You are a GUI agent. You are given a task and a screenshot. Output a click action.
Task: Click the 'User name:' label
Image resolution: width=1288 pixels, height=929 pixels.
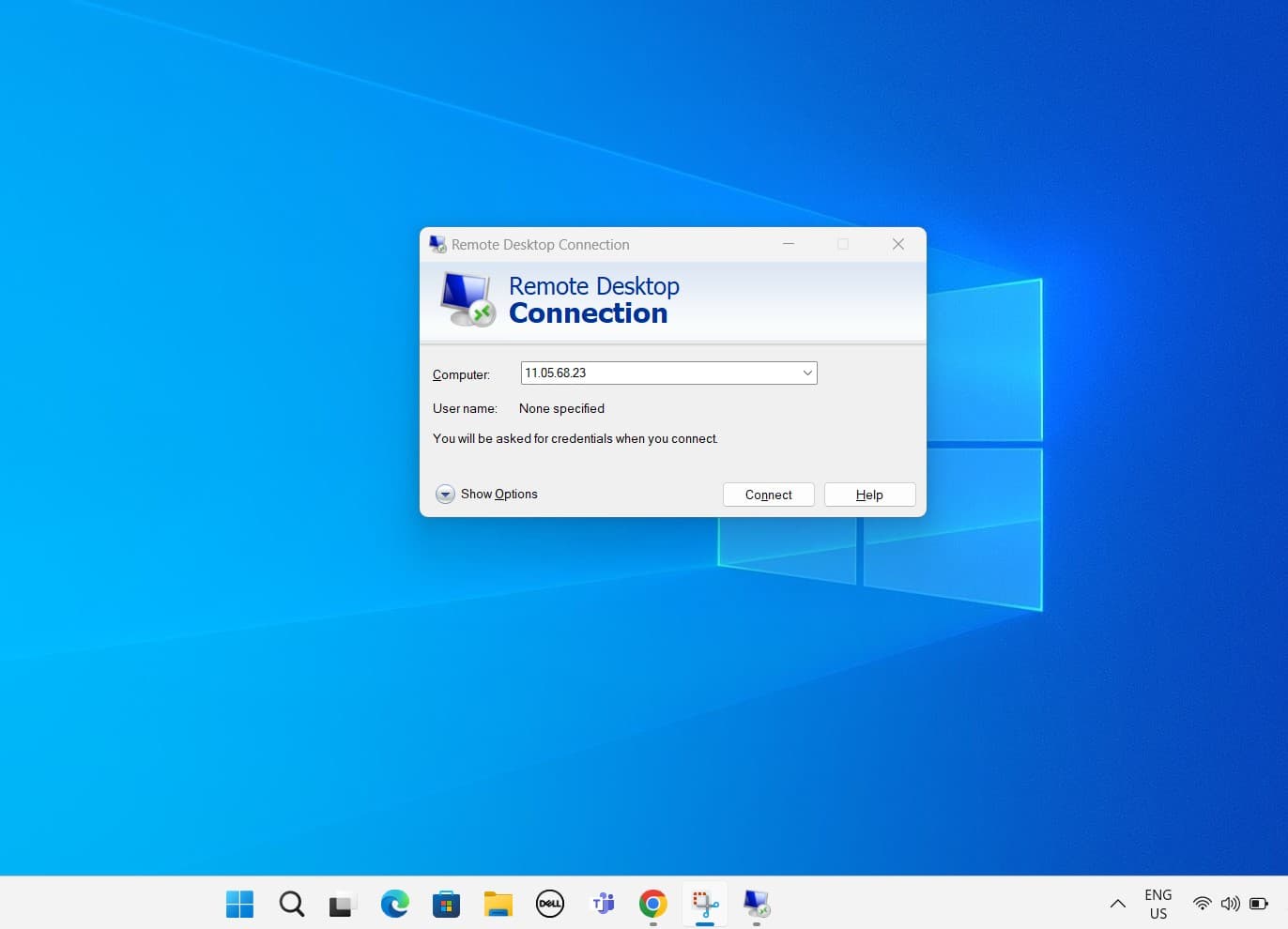click(x=465, y=408)
